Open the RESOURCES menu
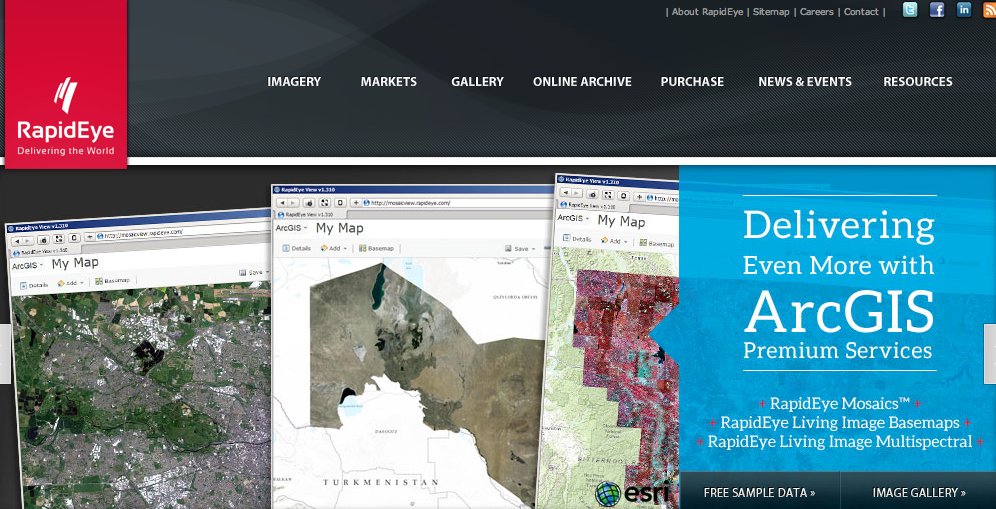 click(918, 81)
